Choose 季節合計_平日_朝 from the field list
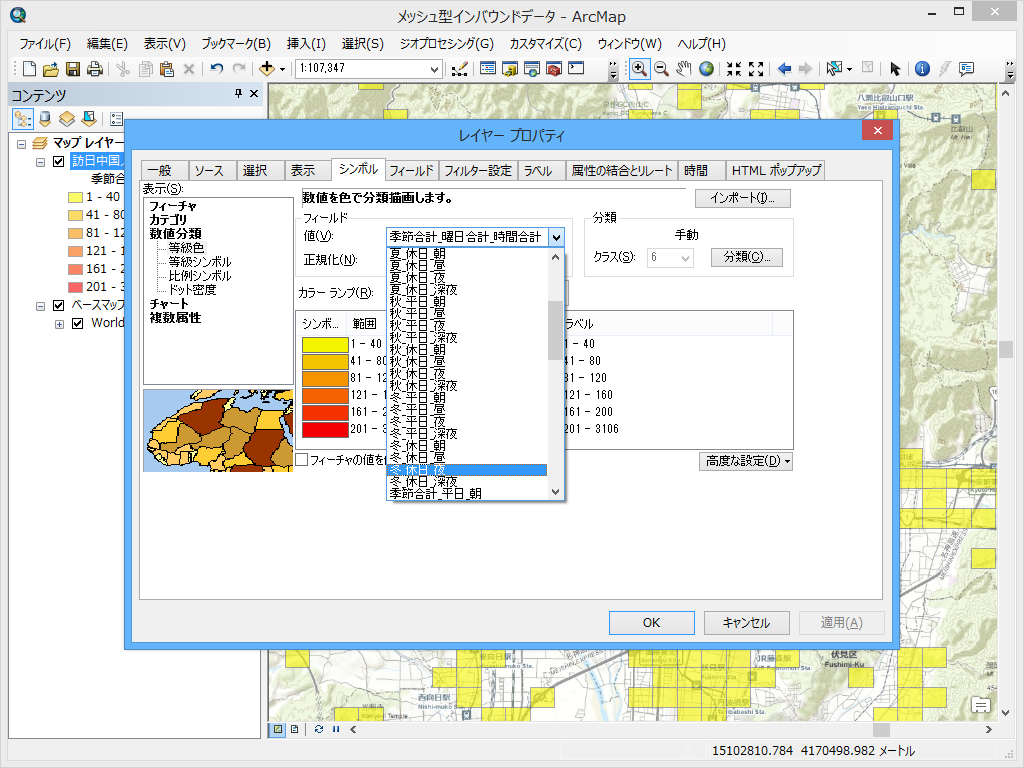The width and height of the screenshot is (1024, 768). coord(468,494)
